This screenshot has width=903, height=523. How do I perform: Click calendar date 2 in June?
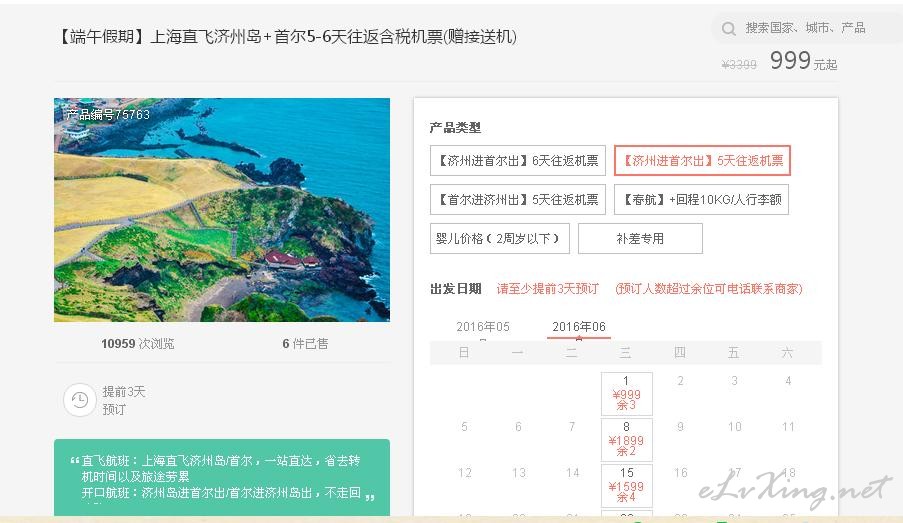[x=680, y=381]
